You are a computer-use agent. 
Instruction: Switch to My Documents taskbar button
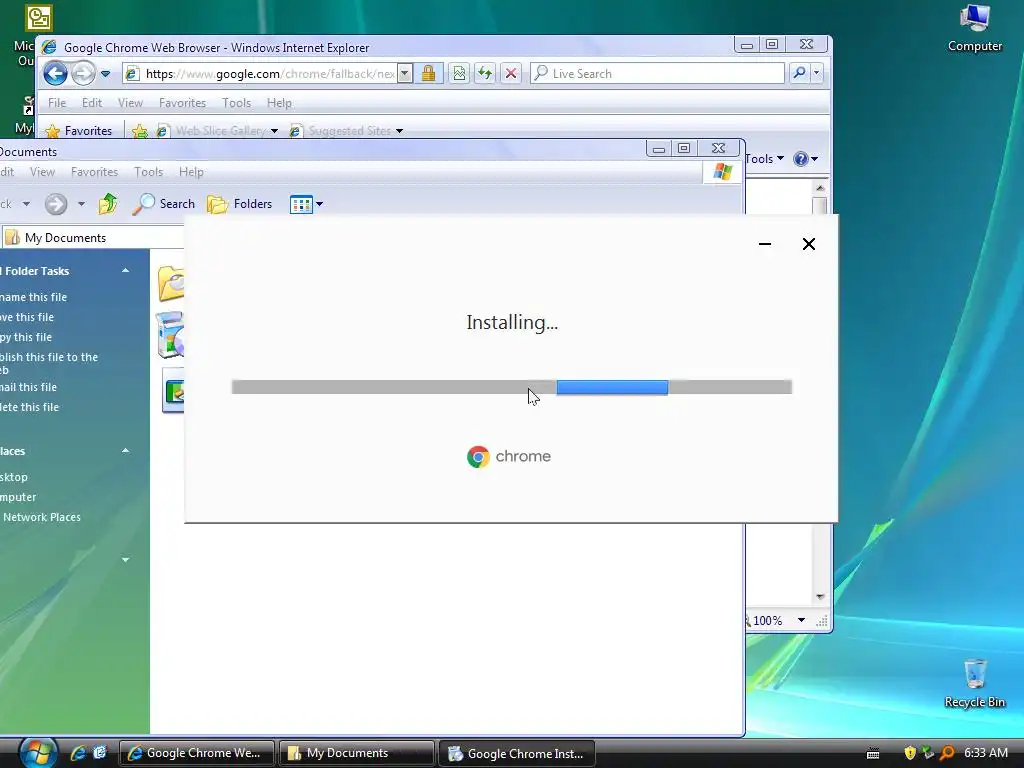coord(357,753)
